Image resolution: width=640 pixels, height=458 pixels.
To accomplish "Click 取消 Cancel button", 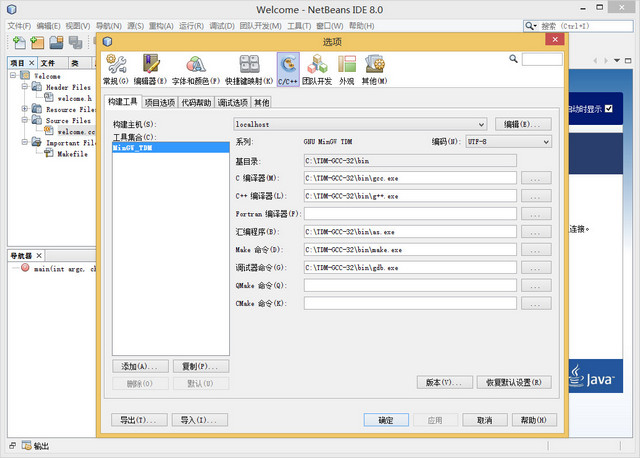I will pos(485,420).
